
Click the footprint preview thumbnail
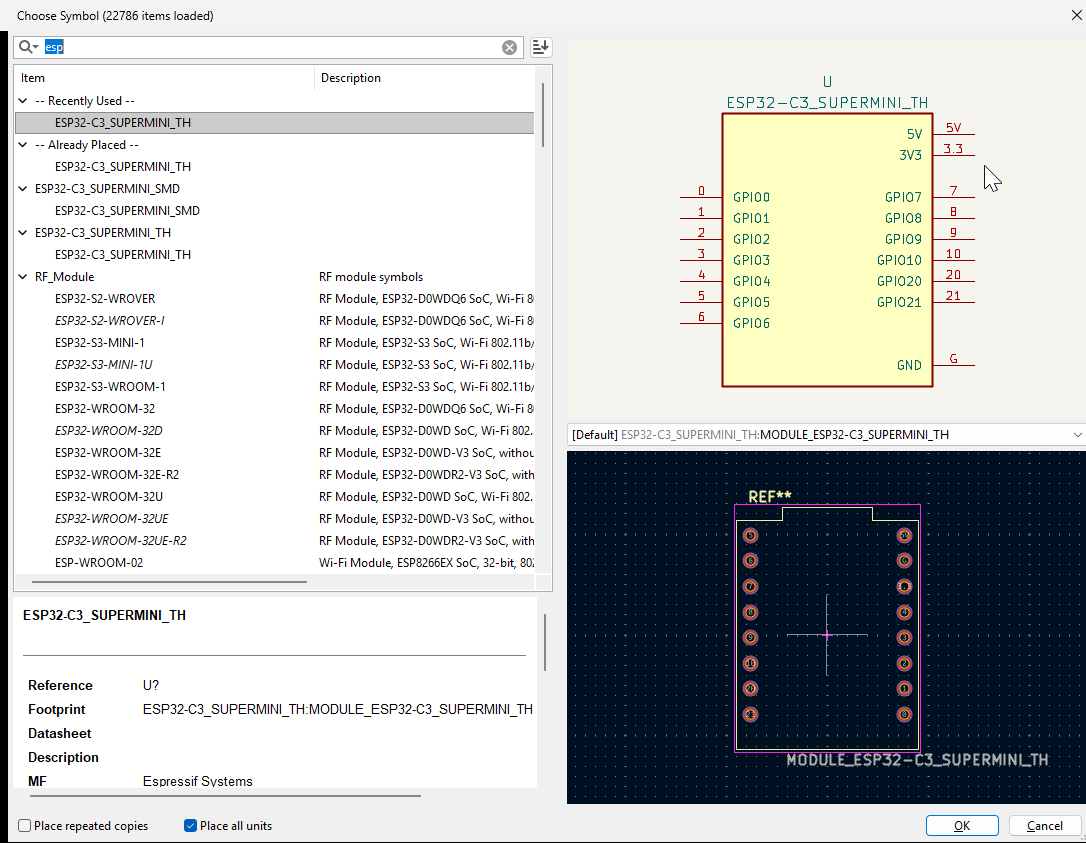[x=826, y=627]
